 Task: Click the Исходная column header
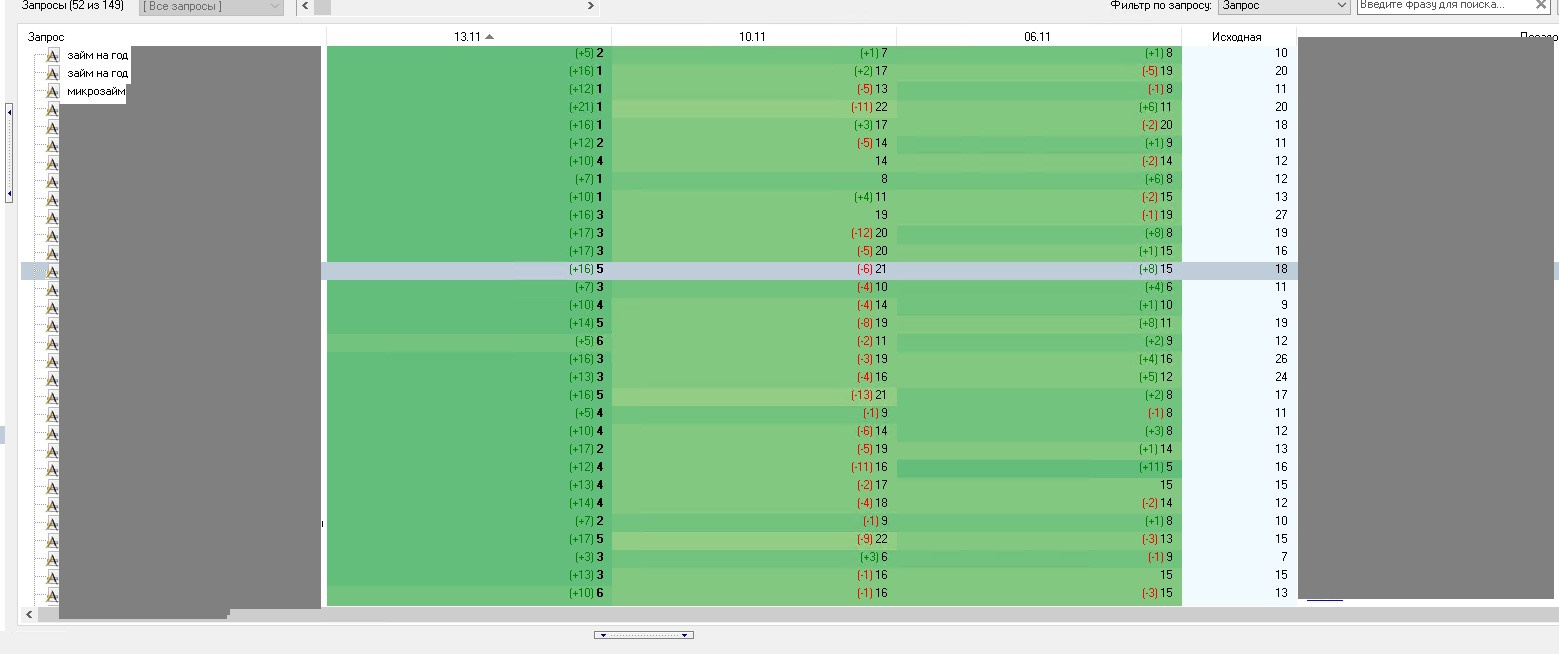[x=1238, y=36]
